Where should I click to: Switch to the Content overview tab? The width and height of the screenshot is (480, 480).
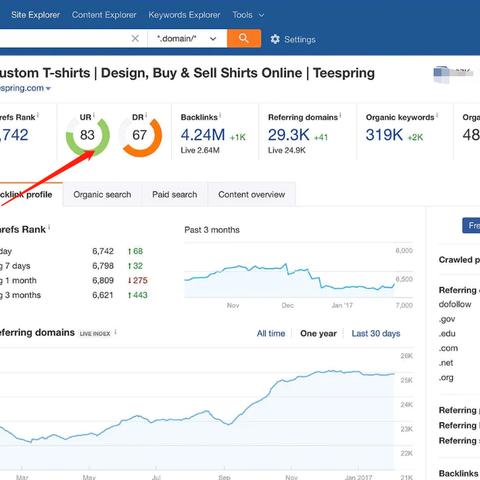point(252,194)
